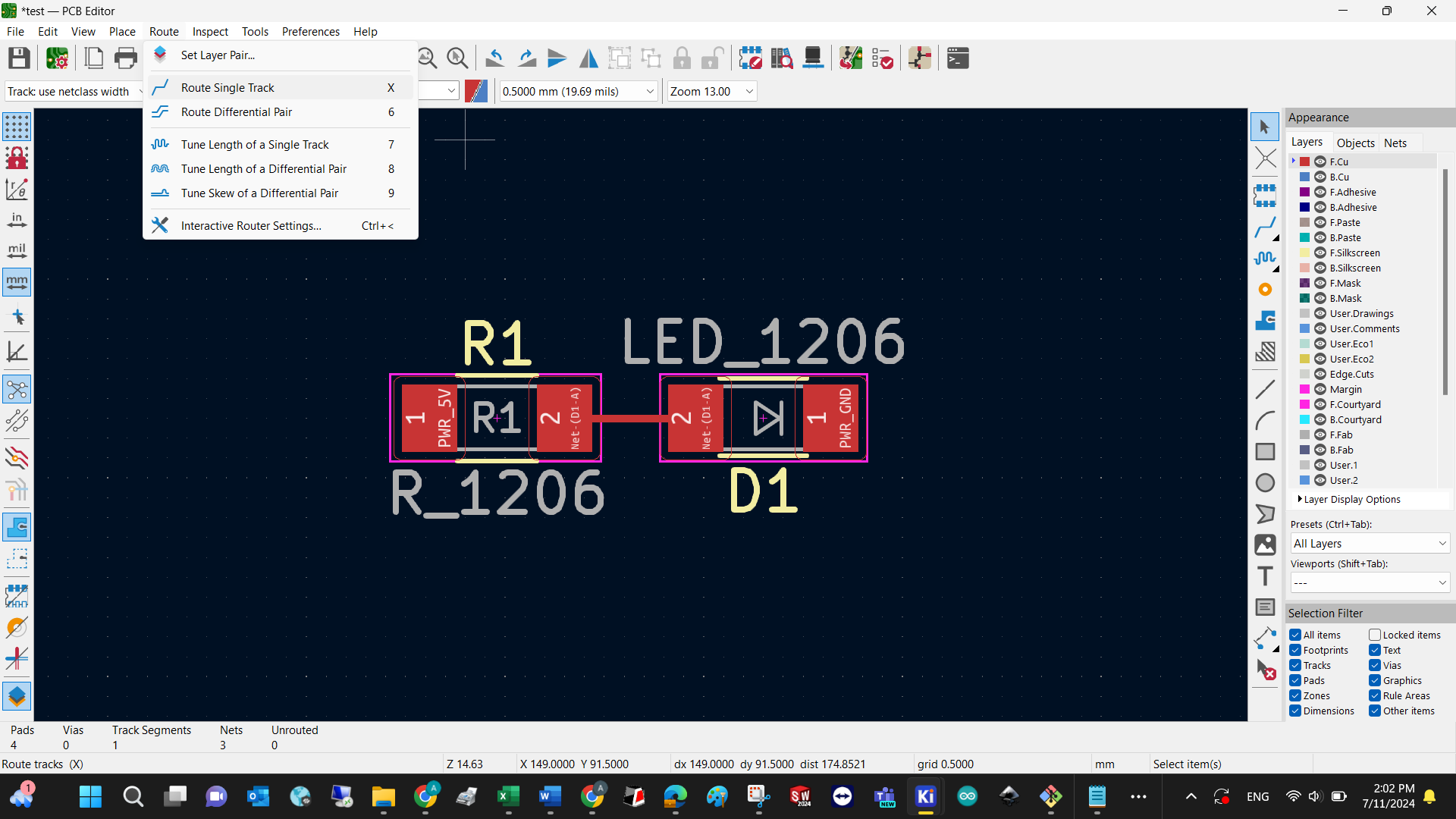Toggle grid display in left toolbar

tap(17, 127)
